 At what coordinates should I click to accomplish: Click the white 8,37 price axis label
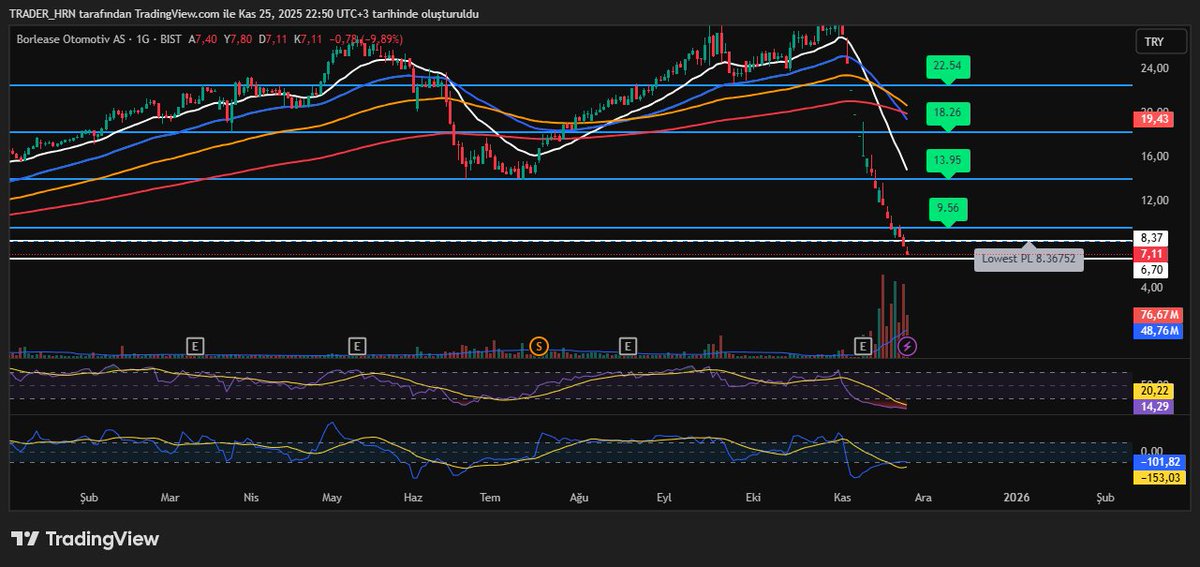(1150, 238)
